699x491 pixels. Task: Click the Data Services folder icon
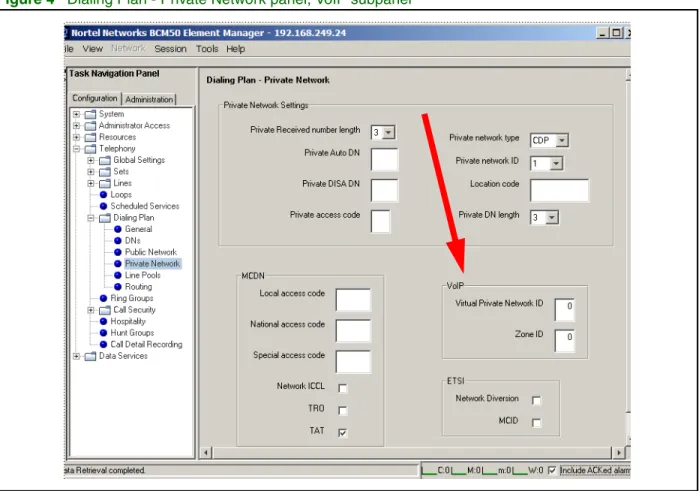coord(90,356)
